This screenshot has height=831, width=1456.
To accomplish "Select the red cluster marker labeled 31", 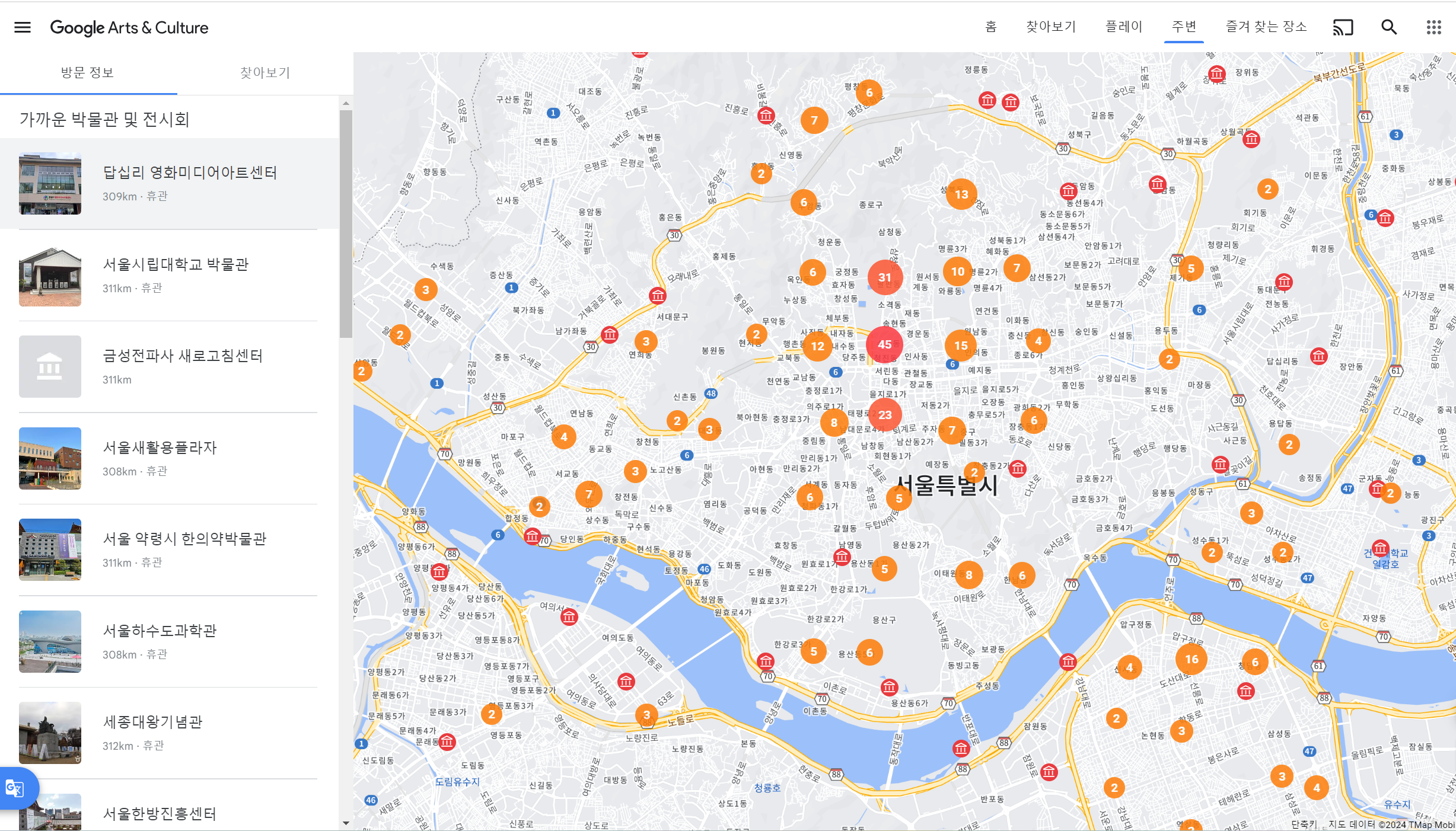I will click(x=884, y=277).
